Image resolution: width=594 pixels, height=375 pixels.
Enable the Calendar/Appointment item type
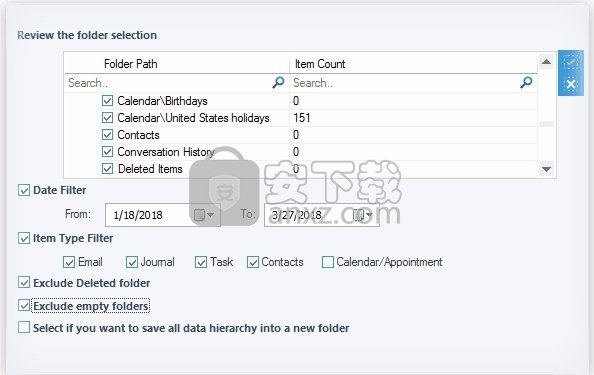pos(328,262)
